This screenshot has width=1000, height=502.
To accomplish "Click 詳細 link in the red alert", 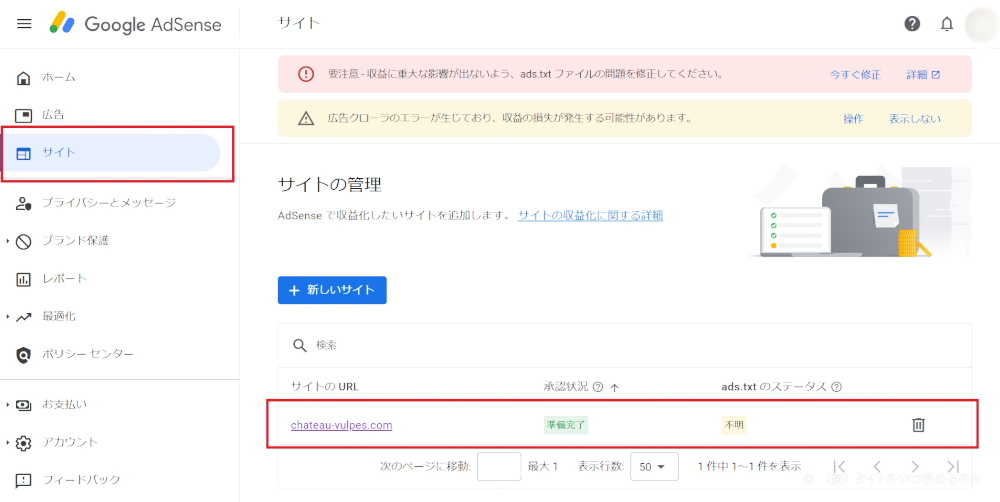I will (x=923, y=75).
